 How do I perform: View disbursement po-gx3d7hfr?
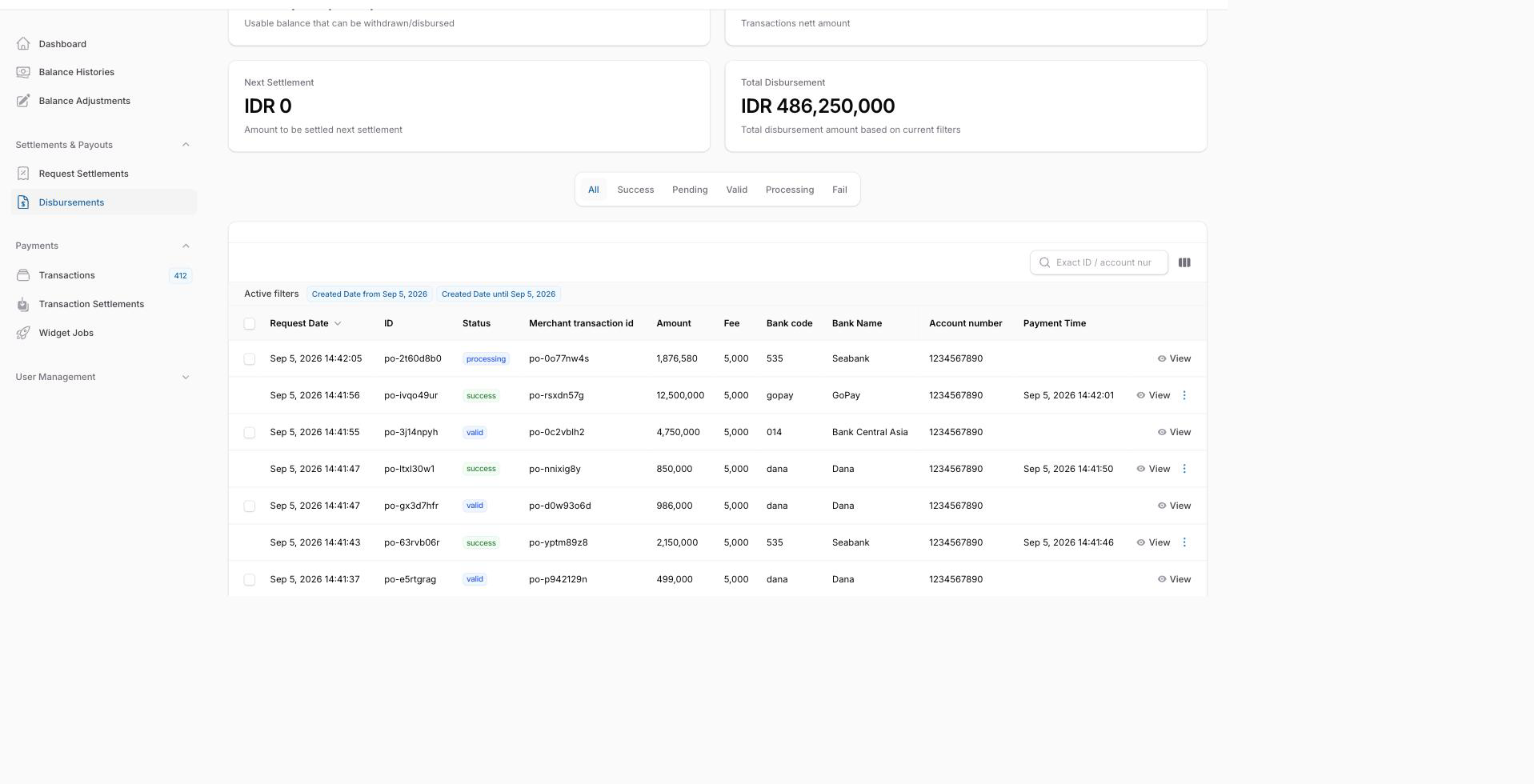point(1174,506)
